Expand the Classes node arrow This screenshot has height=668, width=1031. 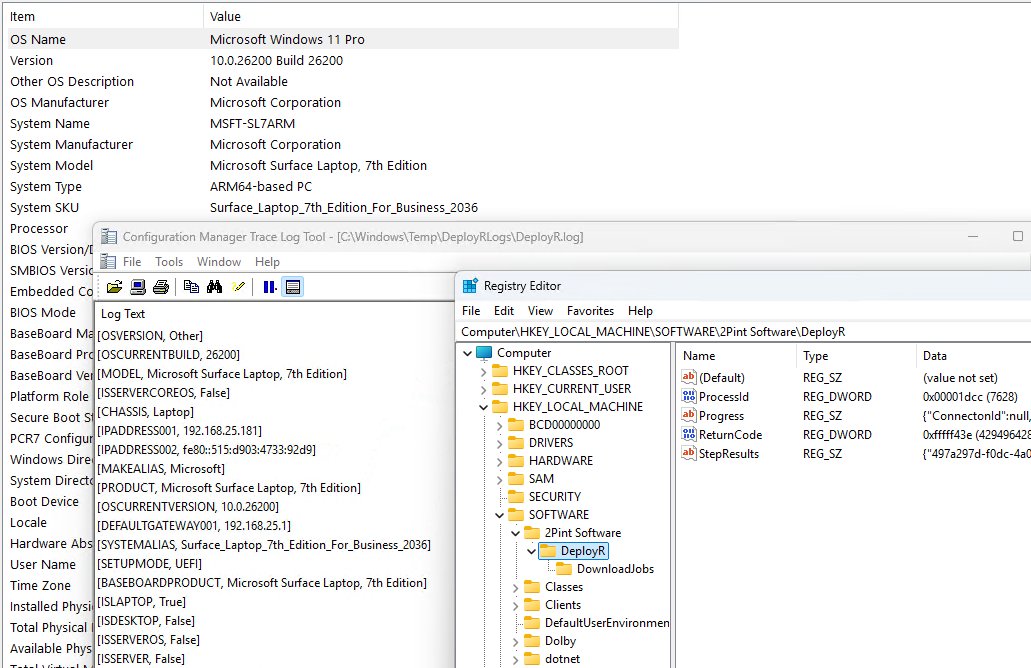pos(516,587)
